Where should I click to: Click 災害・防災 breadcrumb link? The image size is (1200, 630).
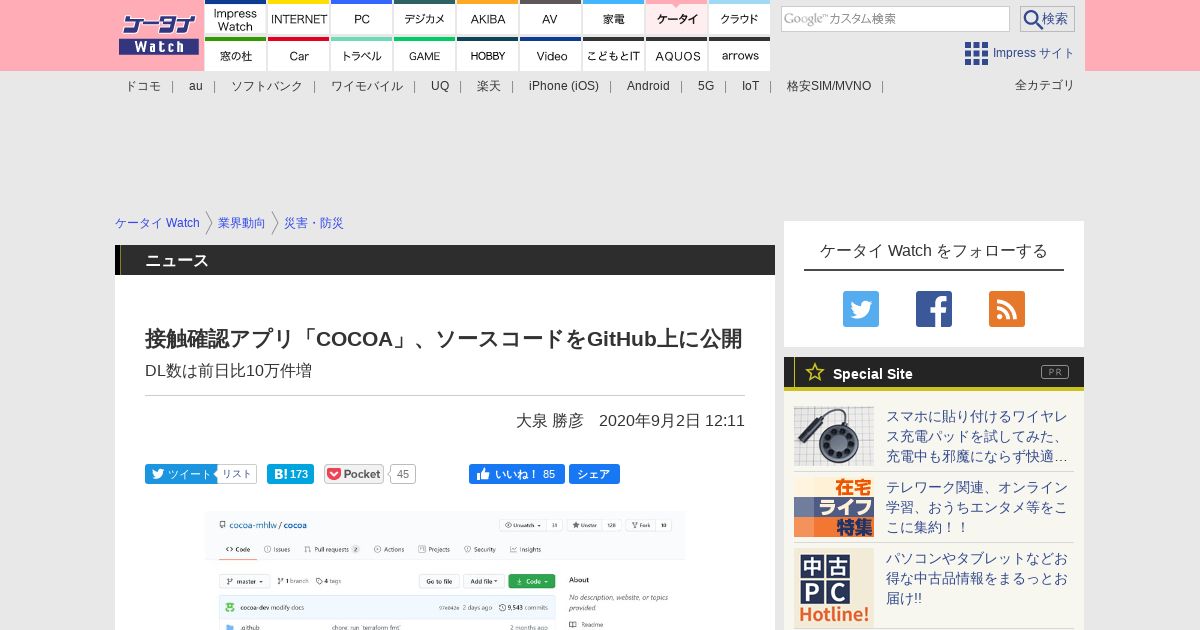click(x=314, y=223)
